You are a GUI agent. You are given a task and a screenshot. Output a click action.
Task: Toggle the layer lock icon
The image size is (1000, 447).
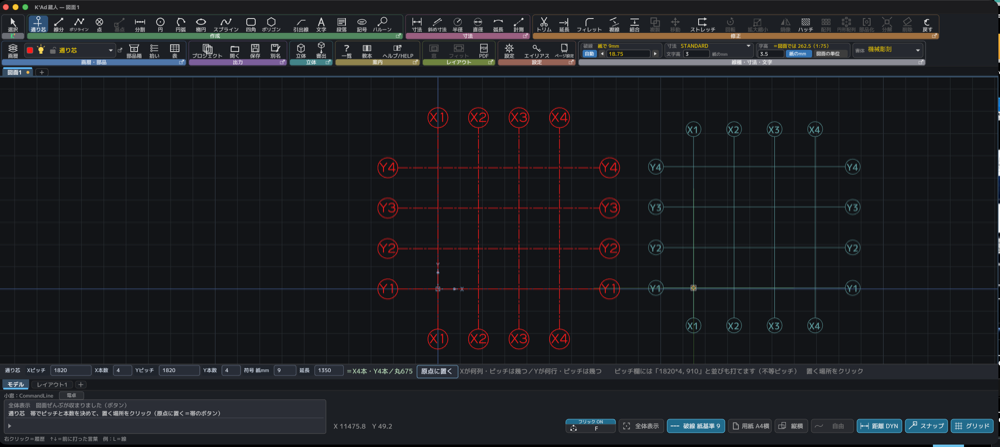[x=52, y=50]
